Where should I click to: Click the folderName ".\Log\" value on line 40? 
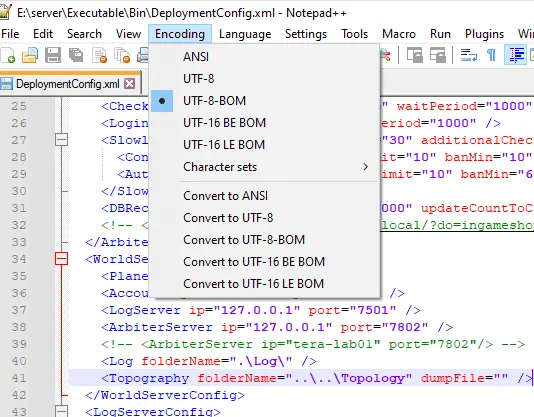tap(261, 361)
